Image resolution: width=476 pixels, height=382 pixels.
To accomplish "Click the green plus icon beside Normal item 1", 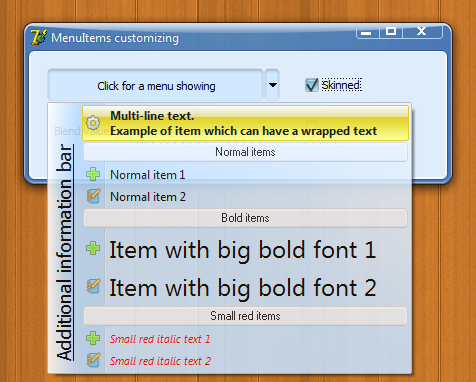I will pyautogui.click(x=93, y=174).
